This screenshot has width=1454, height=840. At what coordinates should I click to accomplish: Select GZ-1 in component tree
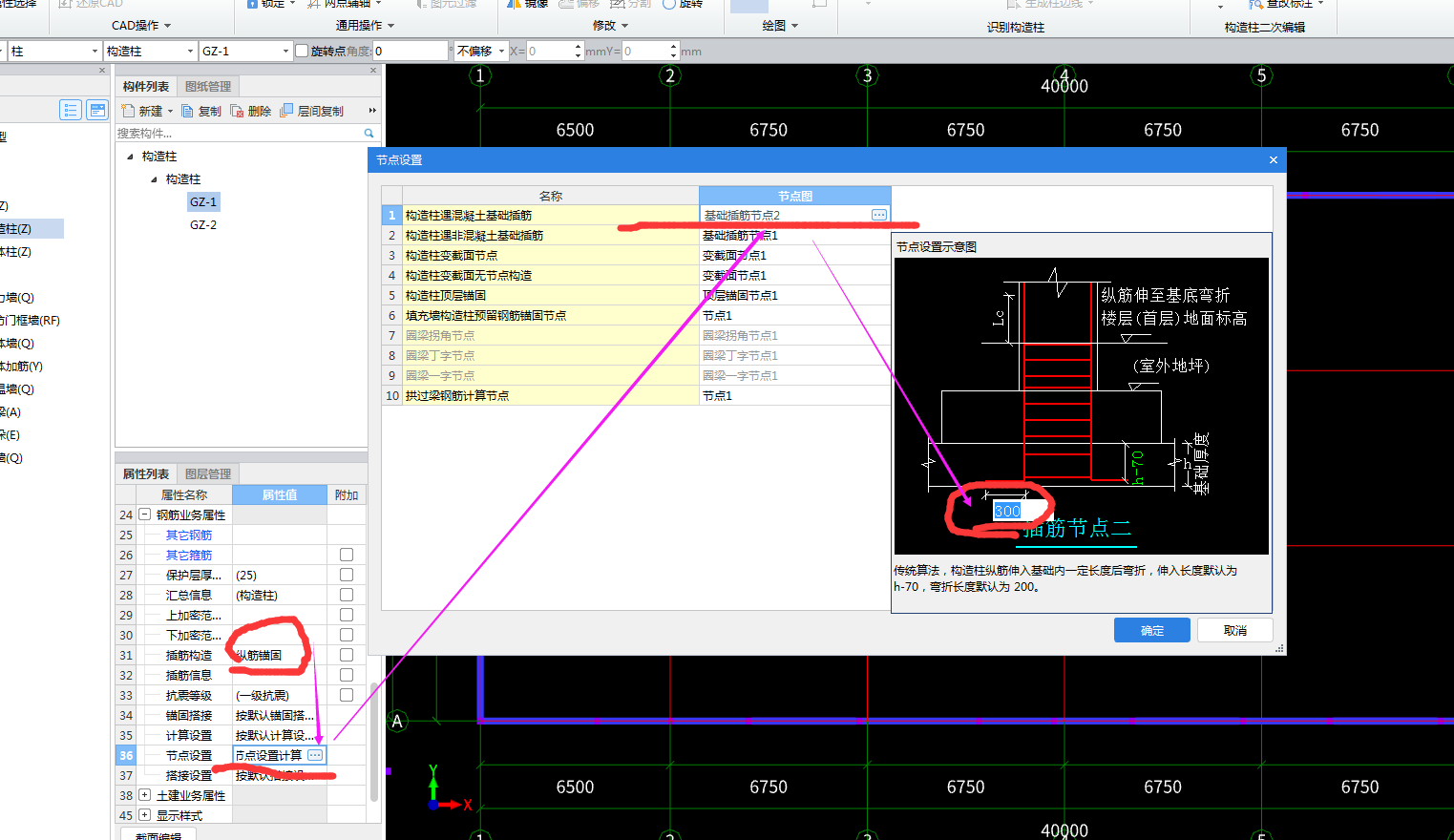[203, 201]
